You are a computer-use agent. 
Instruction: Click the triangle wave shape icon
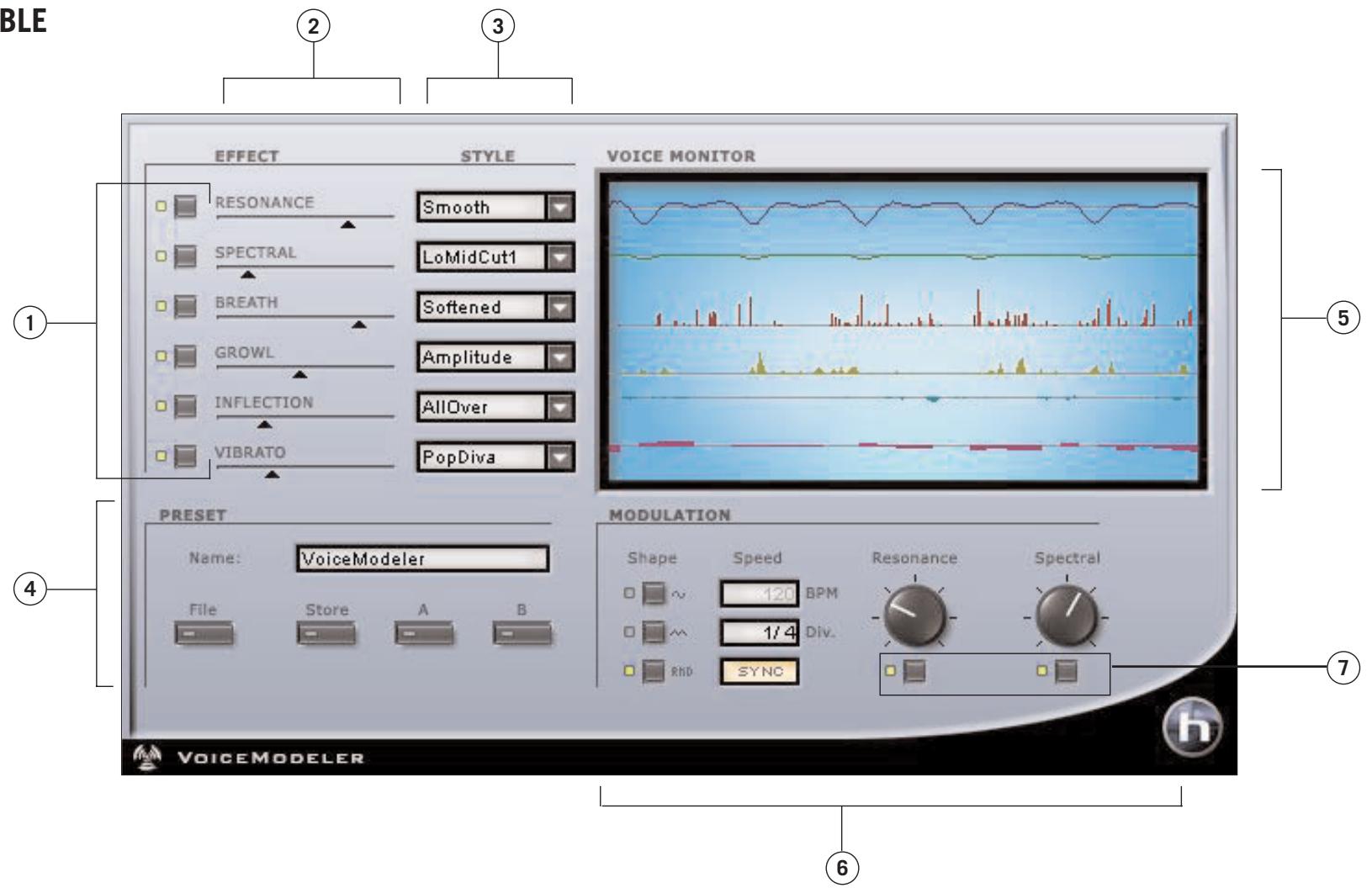coord(679,633)
